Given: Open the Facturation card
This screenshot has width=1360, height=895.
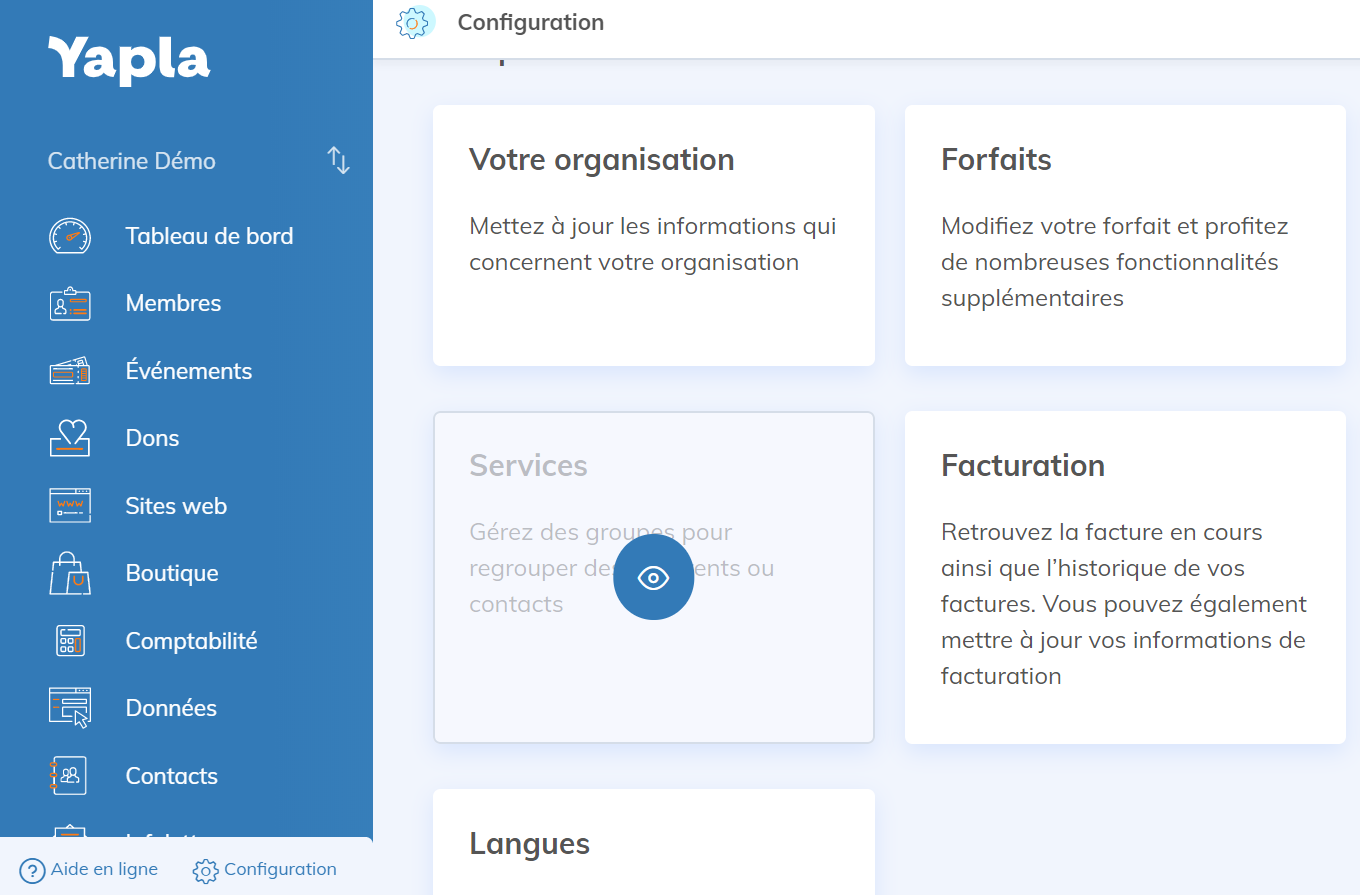Looking at the screenshot, I should coord(1125,577).
